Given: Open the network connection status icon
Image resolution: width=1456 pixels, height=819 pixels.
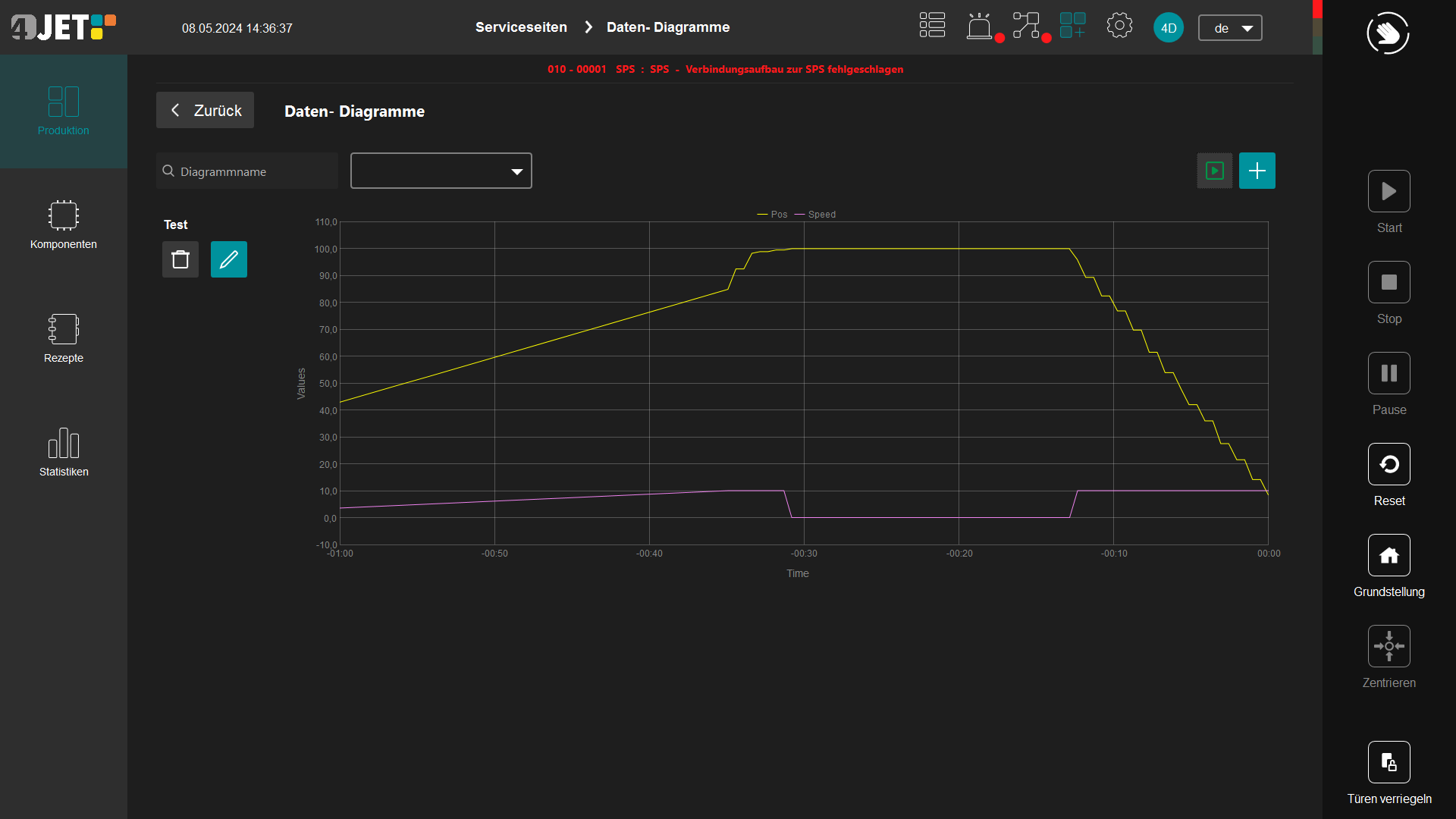Looking at the screenshot, I should click(x=1027, y=27).
